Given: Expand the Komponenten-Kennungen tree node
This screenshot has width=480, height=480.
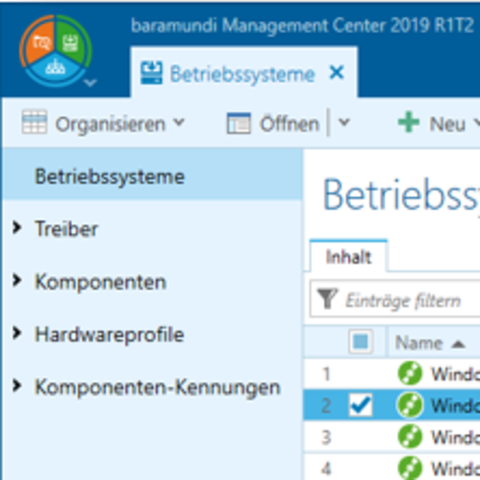Looking at the screenshot, I should (16, 386).
